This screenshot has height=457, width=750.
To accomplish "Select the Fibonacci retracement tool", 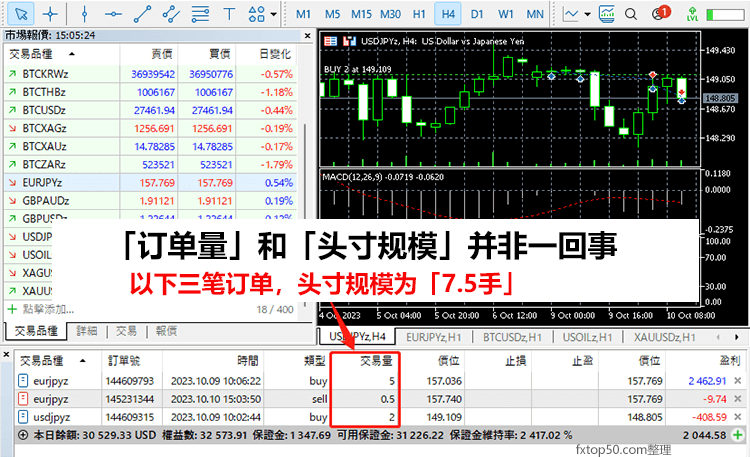I will tap(200, 14).
